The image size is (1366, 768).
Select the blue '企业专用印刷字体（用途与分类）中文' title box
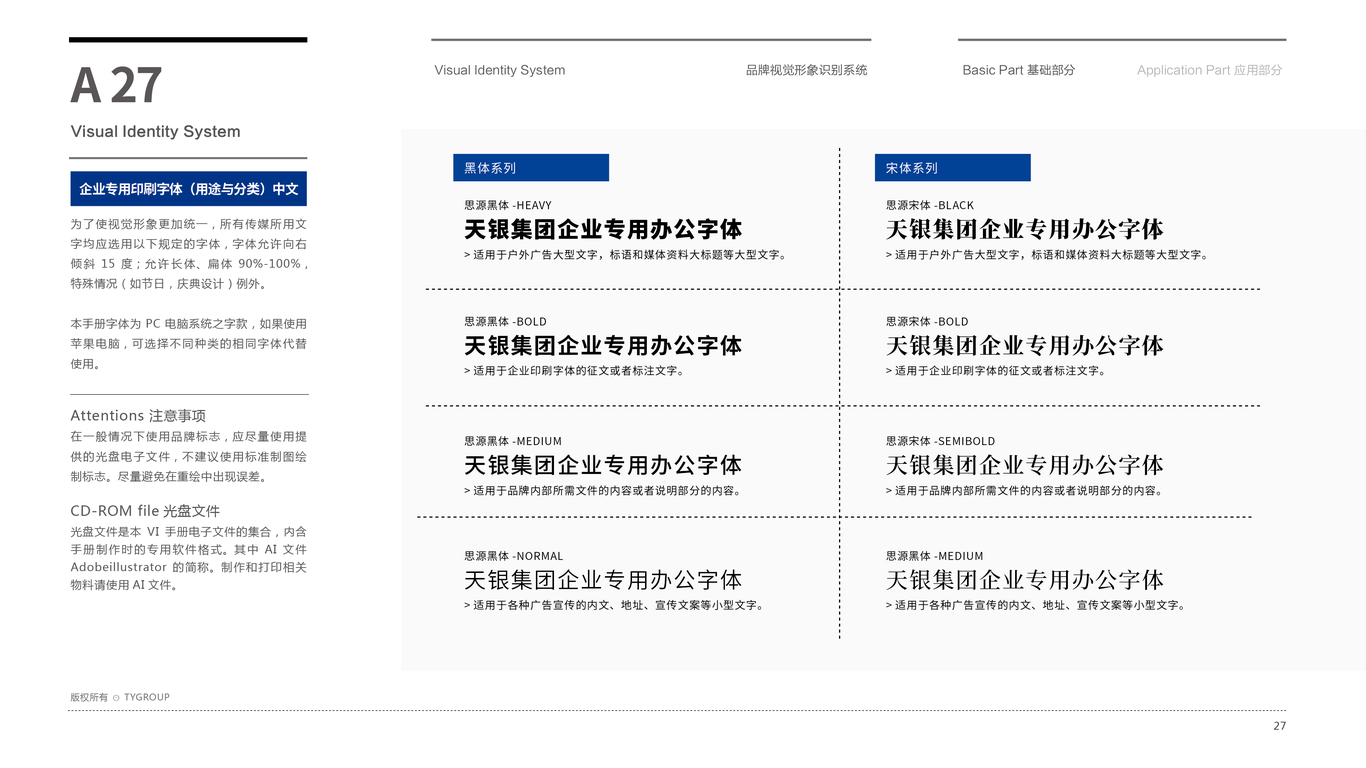(189, 189)
